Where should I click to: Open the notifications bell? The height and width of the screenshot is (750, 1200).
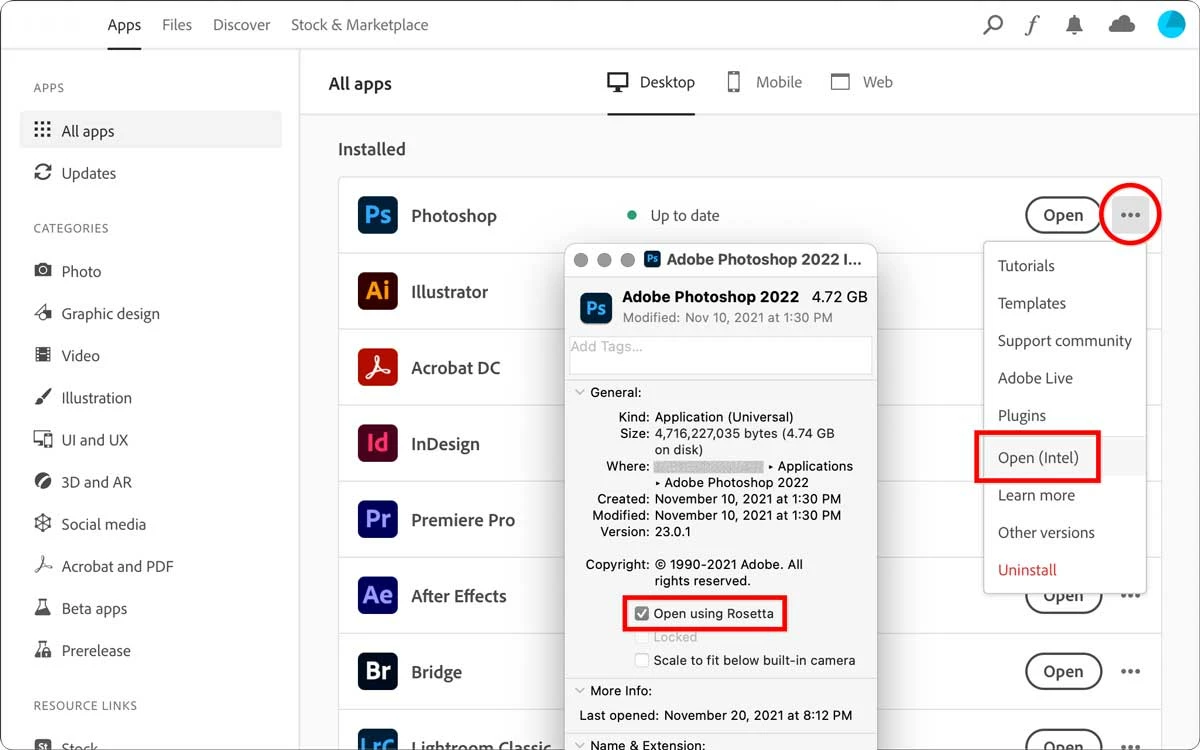pyautogui.click(x=1075, y=25)
